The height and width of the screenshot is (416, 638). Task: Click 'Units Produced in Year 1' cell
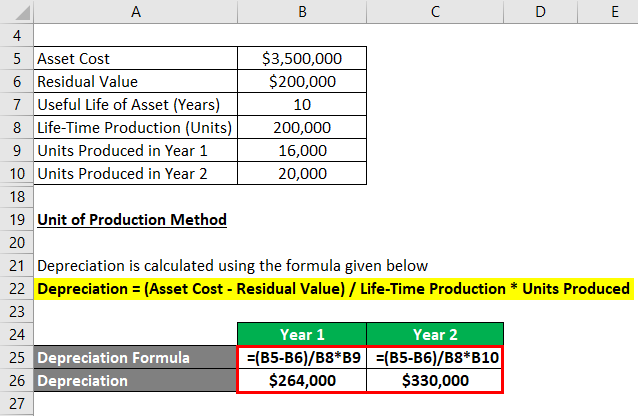pyautogui.click(x=135, y=151)
